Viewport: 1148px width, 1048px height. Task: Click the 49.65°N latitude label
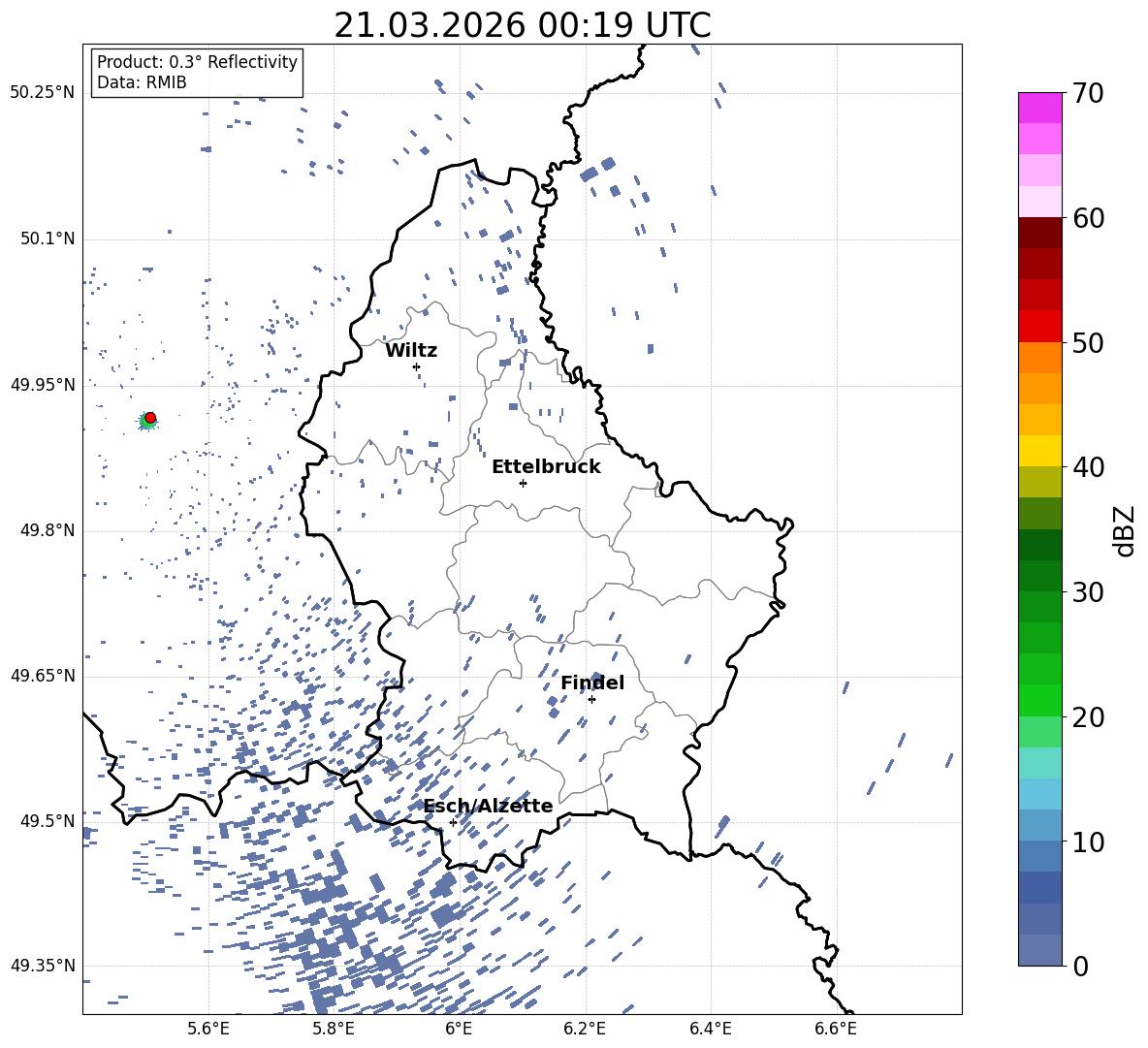coord(43,675)
